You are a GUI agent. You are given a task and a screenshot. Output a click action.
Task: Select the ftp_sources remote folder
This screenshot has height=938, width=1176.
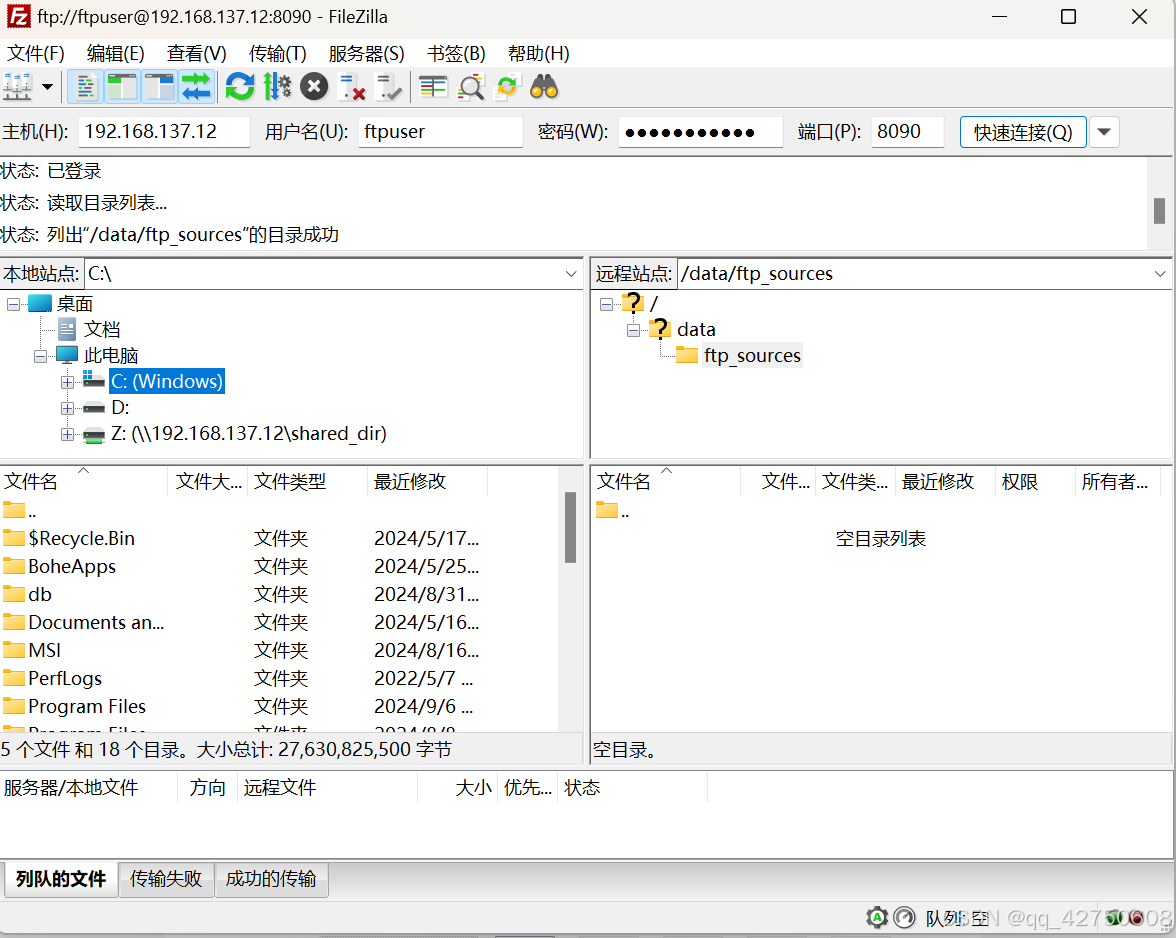coord(752,355)
